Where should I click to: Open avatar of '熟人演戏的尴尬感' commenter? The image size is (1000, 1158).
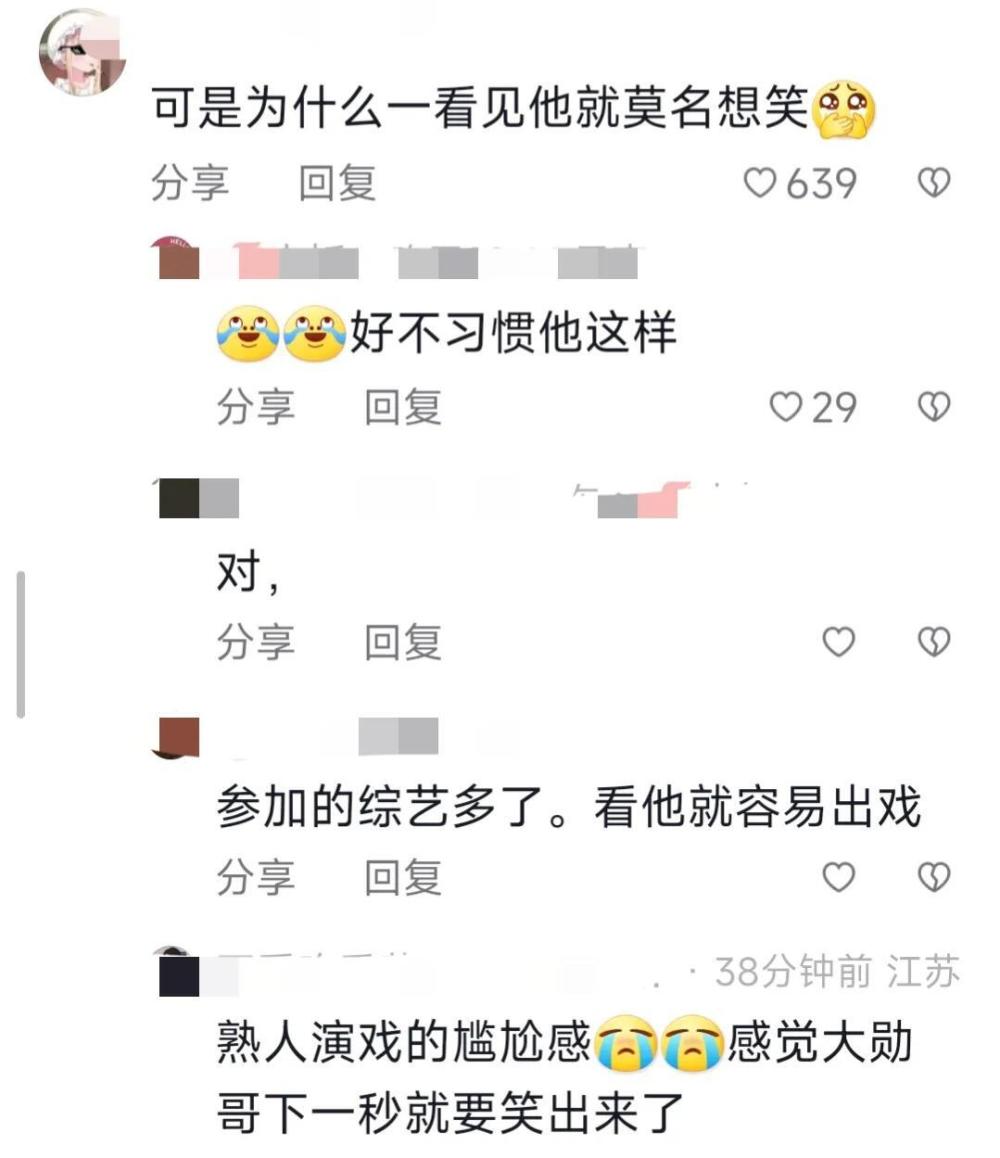179,973
